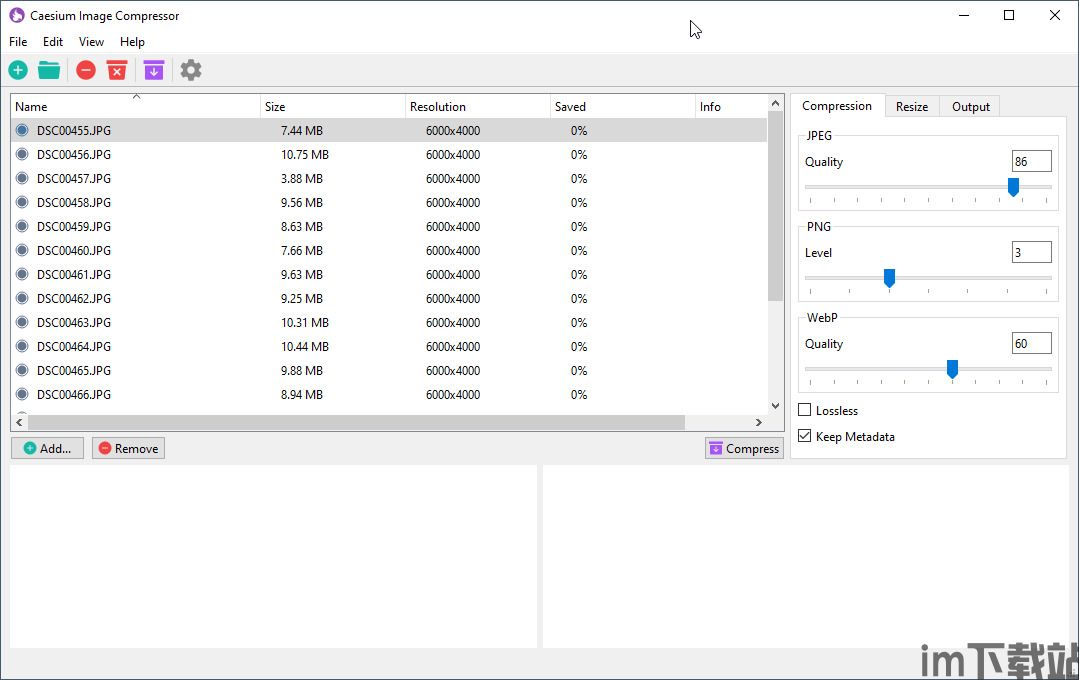
Task: Click status icon beside DSC00466.JPG
Action: pos(22,394)
